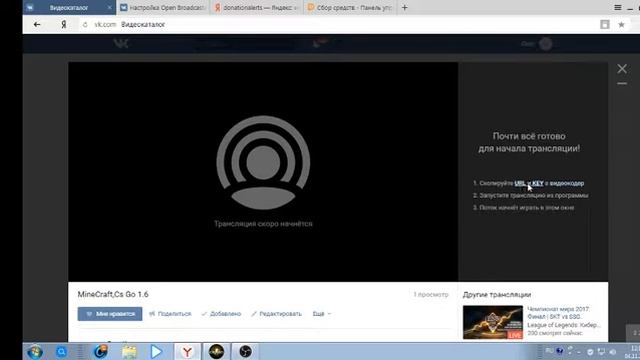Viewport: 640px width, 360px height.
Task: Open the blue search app in taskbar
Action: coord(61,351)
